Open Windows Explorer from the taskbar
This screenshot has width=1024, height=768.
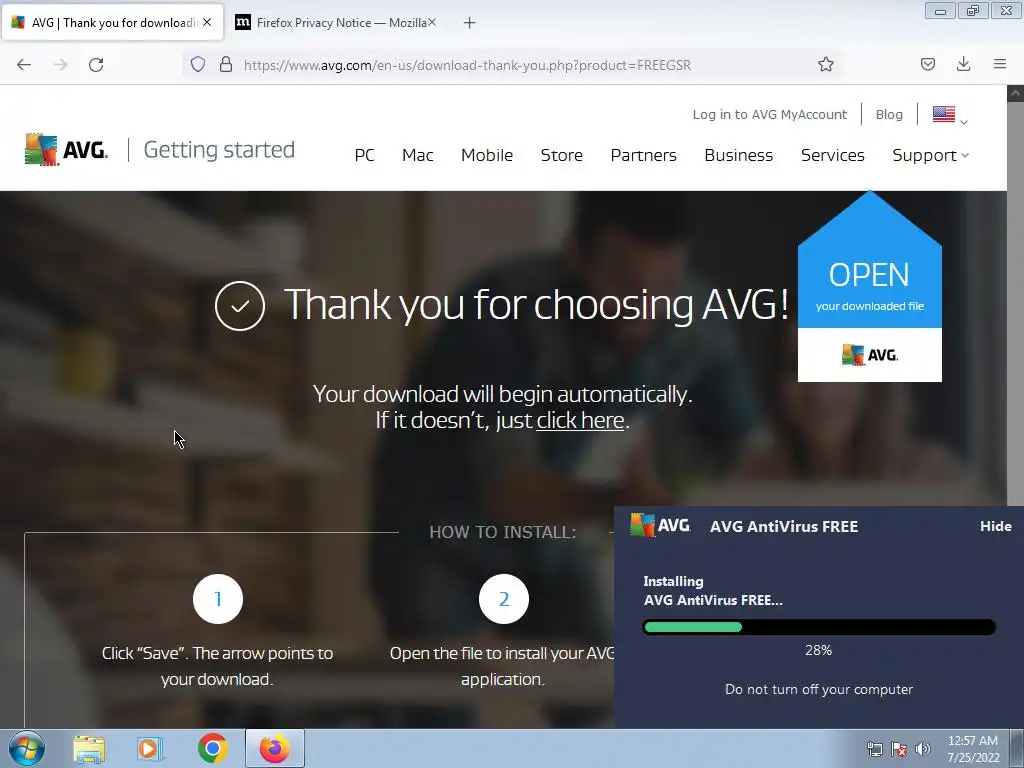[x=89, y=748]
